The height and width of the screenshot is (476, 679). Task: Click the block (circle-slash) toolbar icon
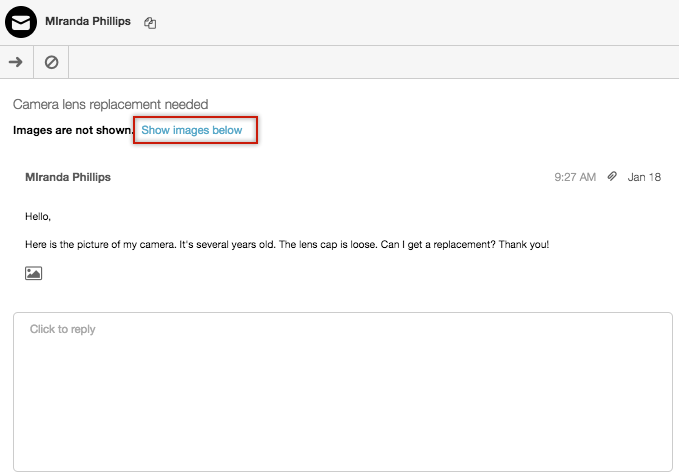coord(51,62)
